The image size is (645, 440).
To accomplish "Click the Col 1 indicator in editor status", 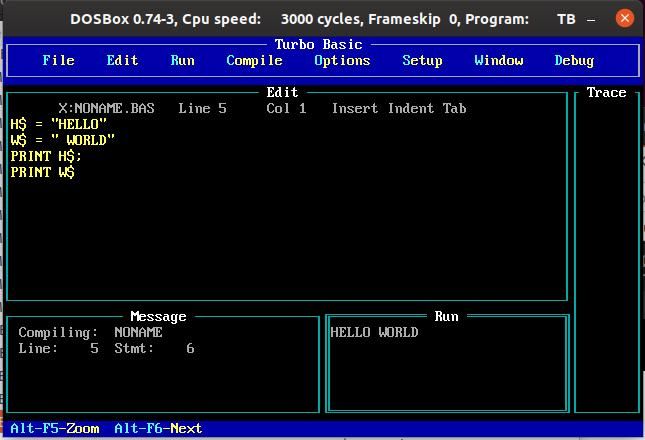I will click(286, 109).
